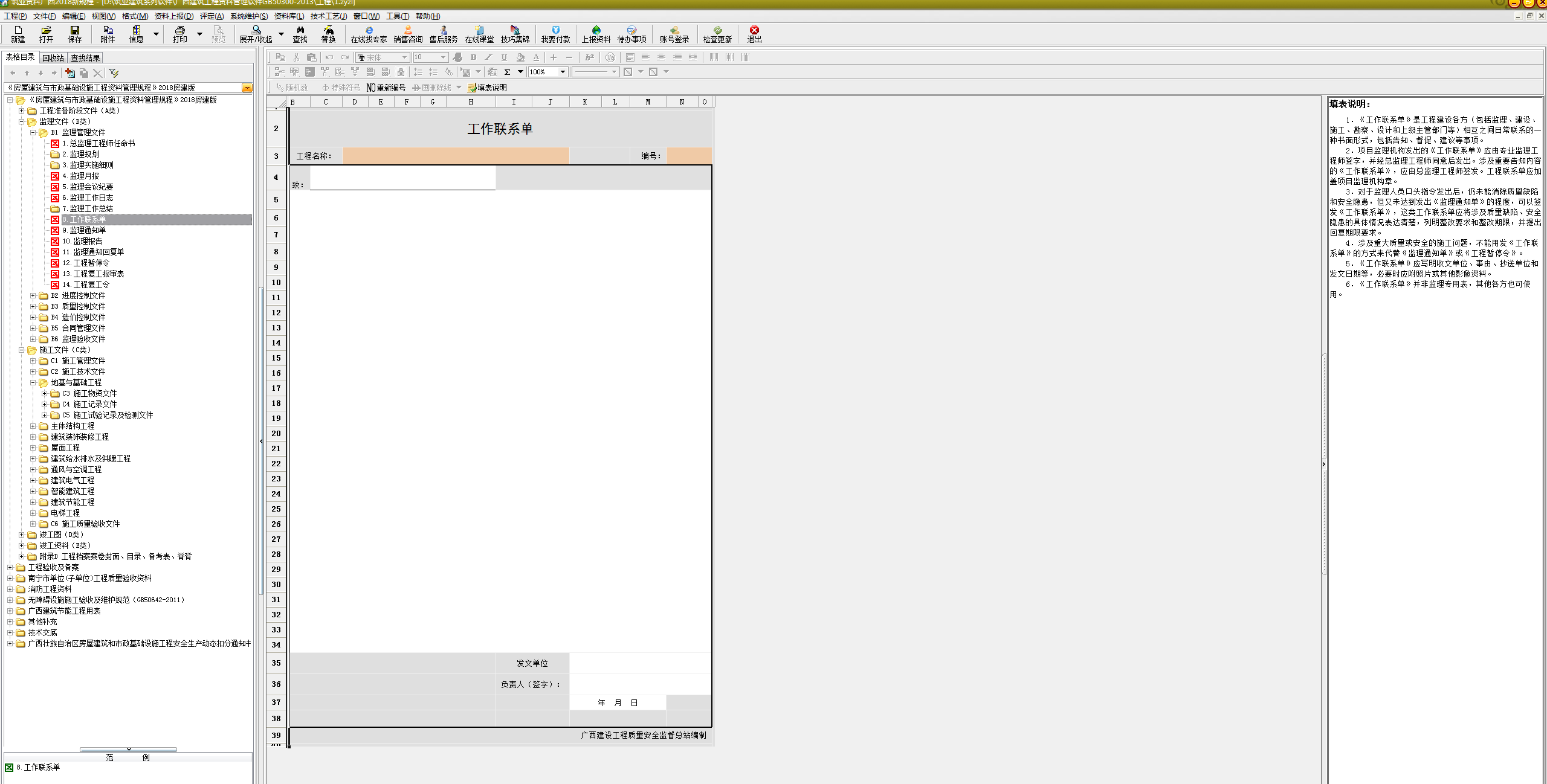Open the specification selector dropdown above the tree
The height and width of the screenshot is (784, 1547).
click(x=247, y=88)
